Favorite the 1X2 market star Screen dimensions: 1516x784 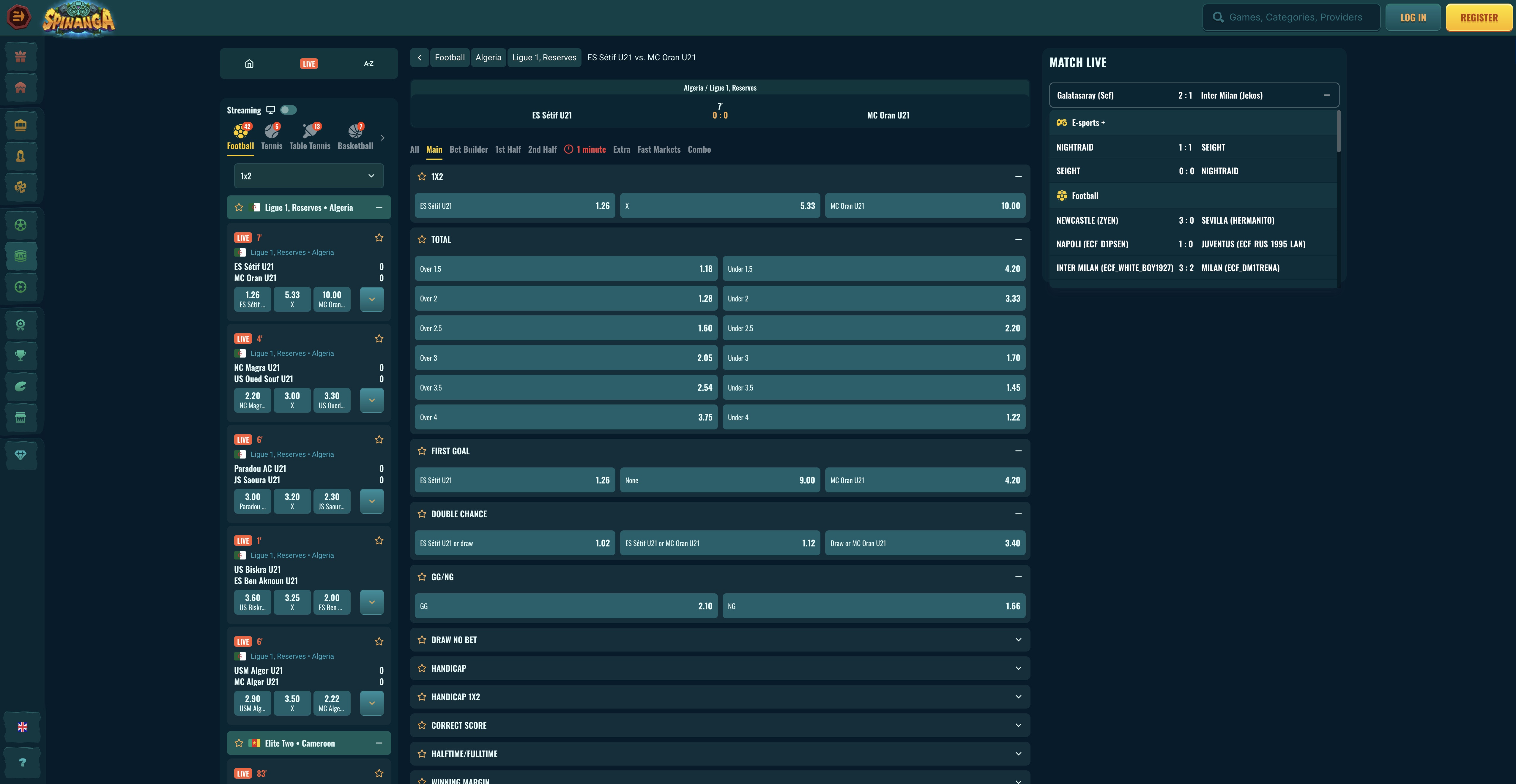click(x=422, y=176)
